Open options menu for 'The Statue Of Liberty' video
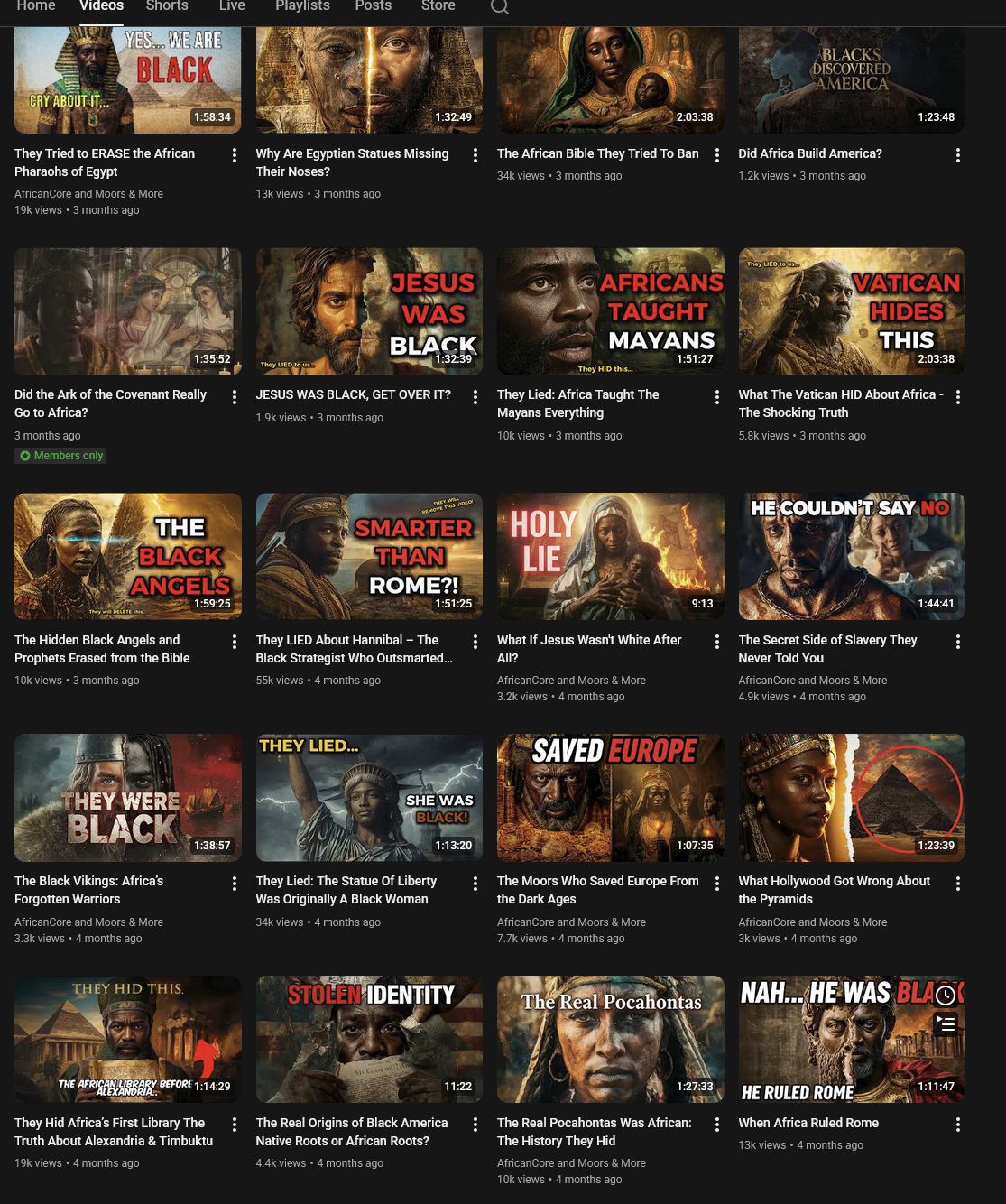Viewport: 1006px width, 1204px height. [475, 884]
